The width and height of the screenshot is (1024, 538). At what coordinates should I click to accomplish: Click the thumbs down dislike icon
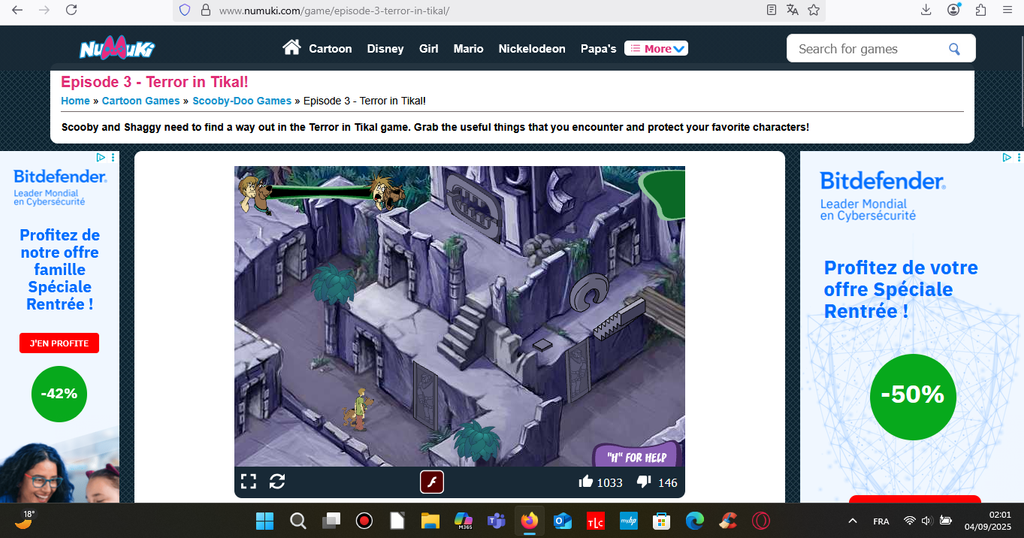click(x=644, y=482)
